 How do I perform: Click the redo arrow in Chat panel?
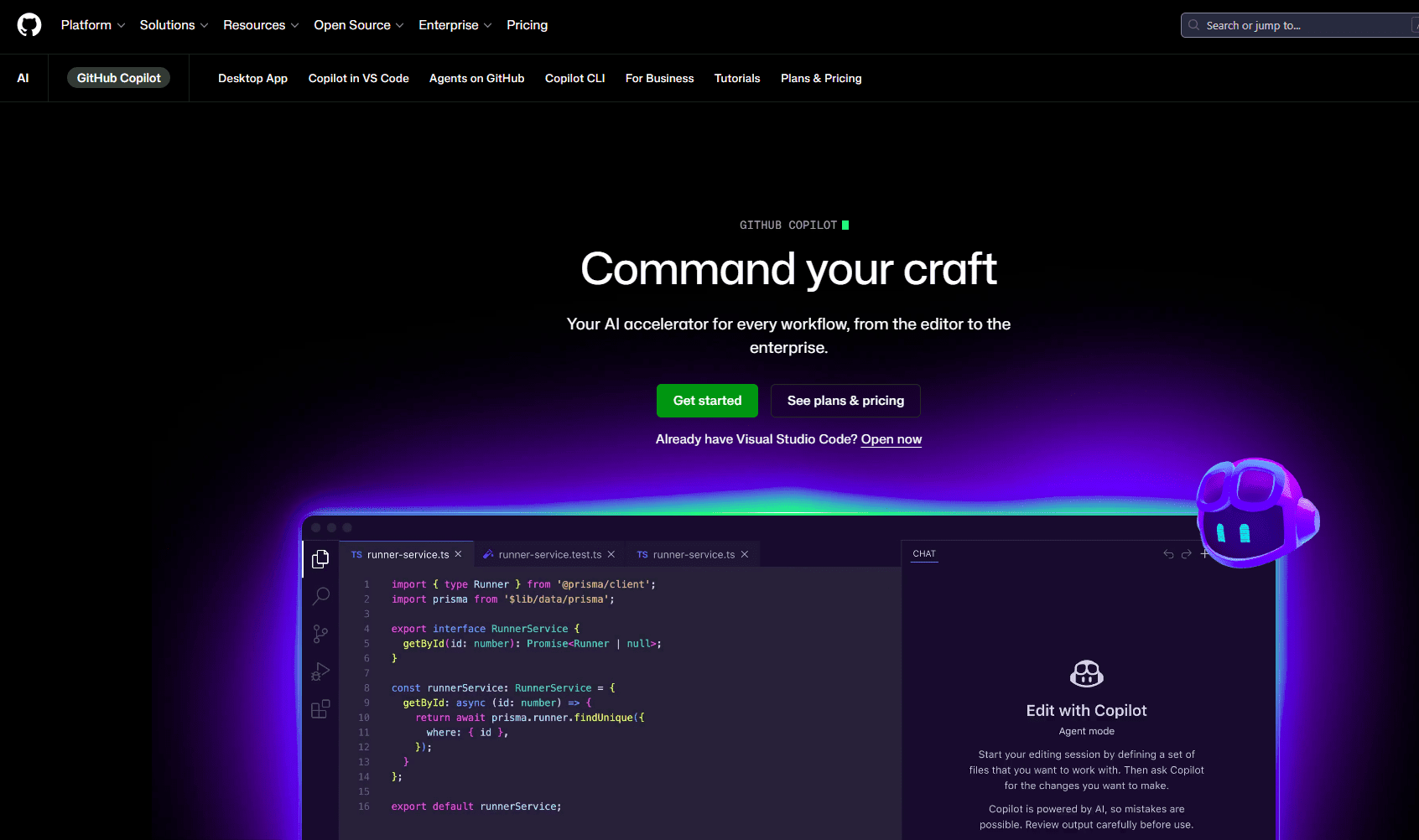(x=1187, y=554)
